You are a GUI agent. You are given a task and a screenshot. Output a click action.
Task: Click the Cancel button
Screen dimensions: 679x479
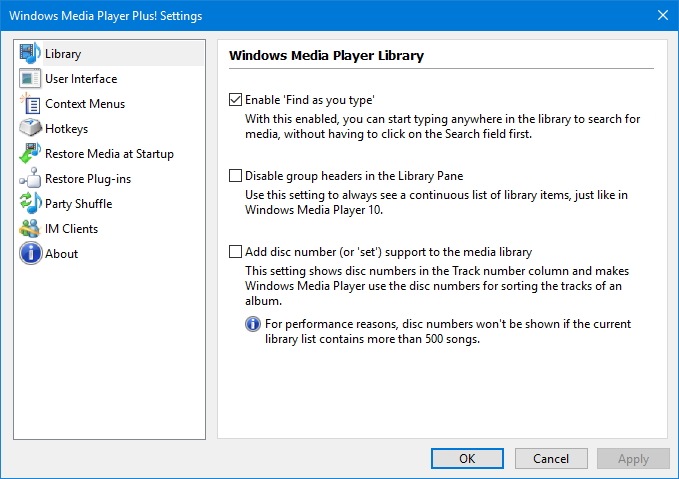(551, 458)
